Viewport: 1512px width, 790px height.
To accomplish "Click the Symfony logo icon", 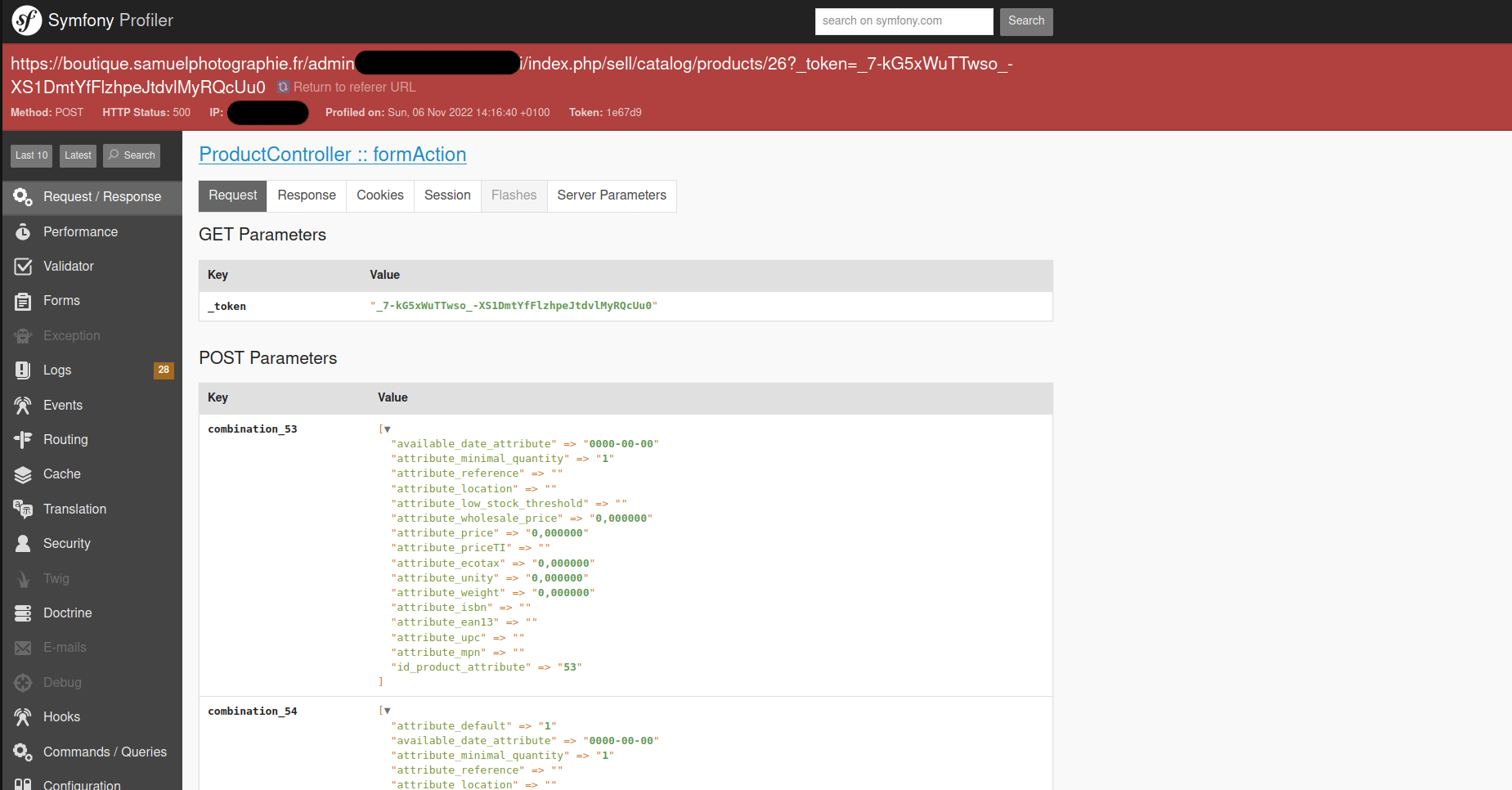I will point(26,20).
